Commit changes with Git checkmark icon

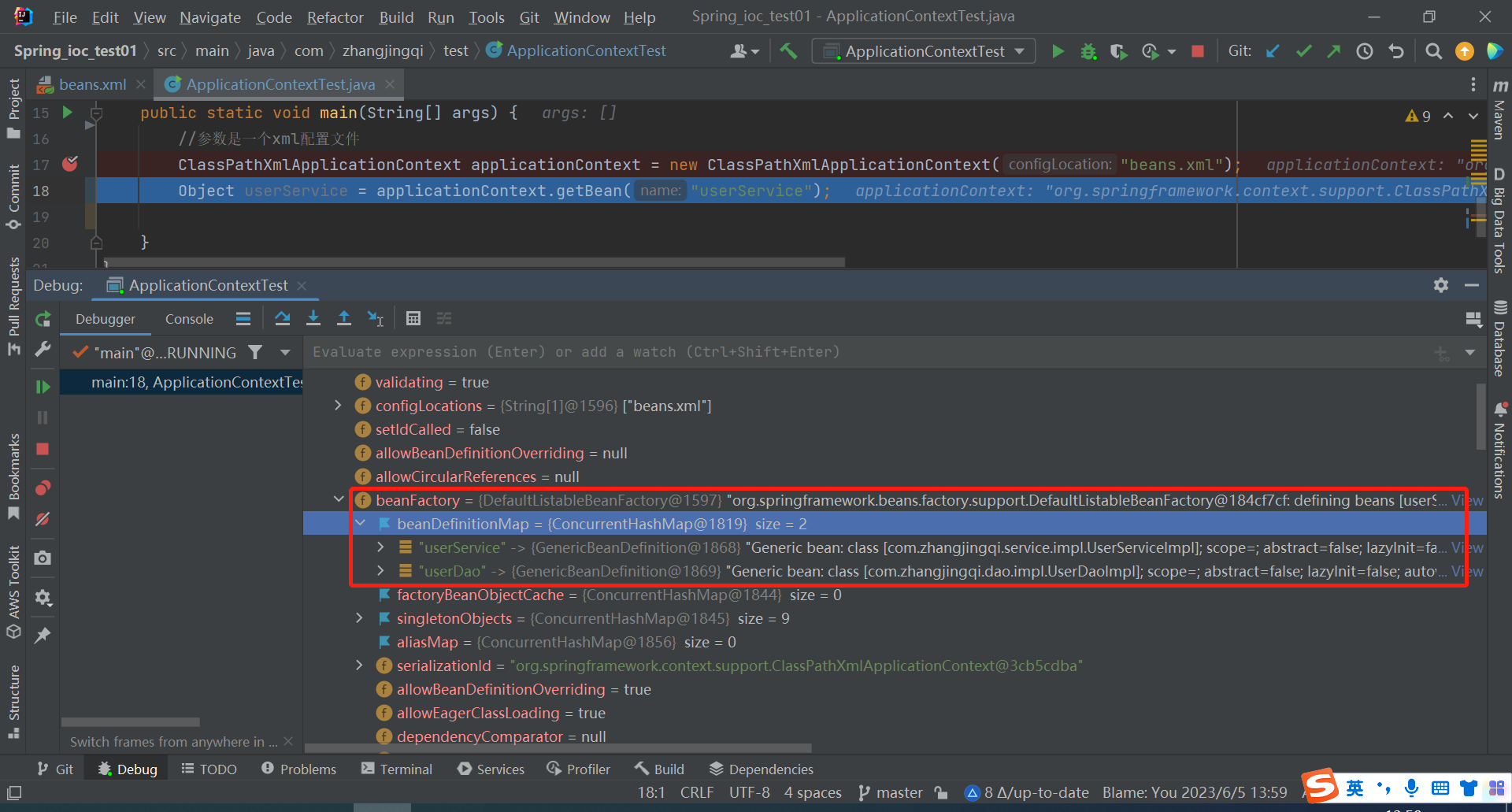(x=1304, y=51)
